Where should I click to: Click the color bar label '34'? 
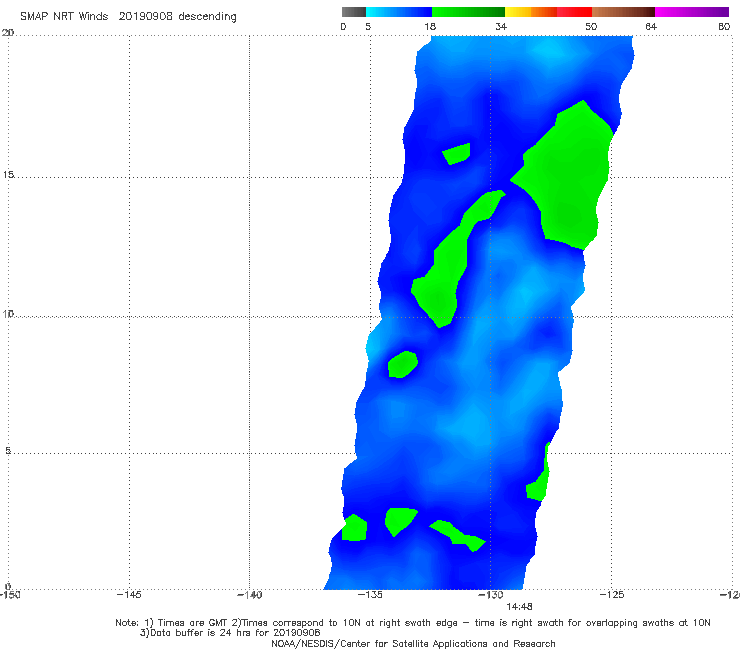501,27
